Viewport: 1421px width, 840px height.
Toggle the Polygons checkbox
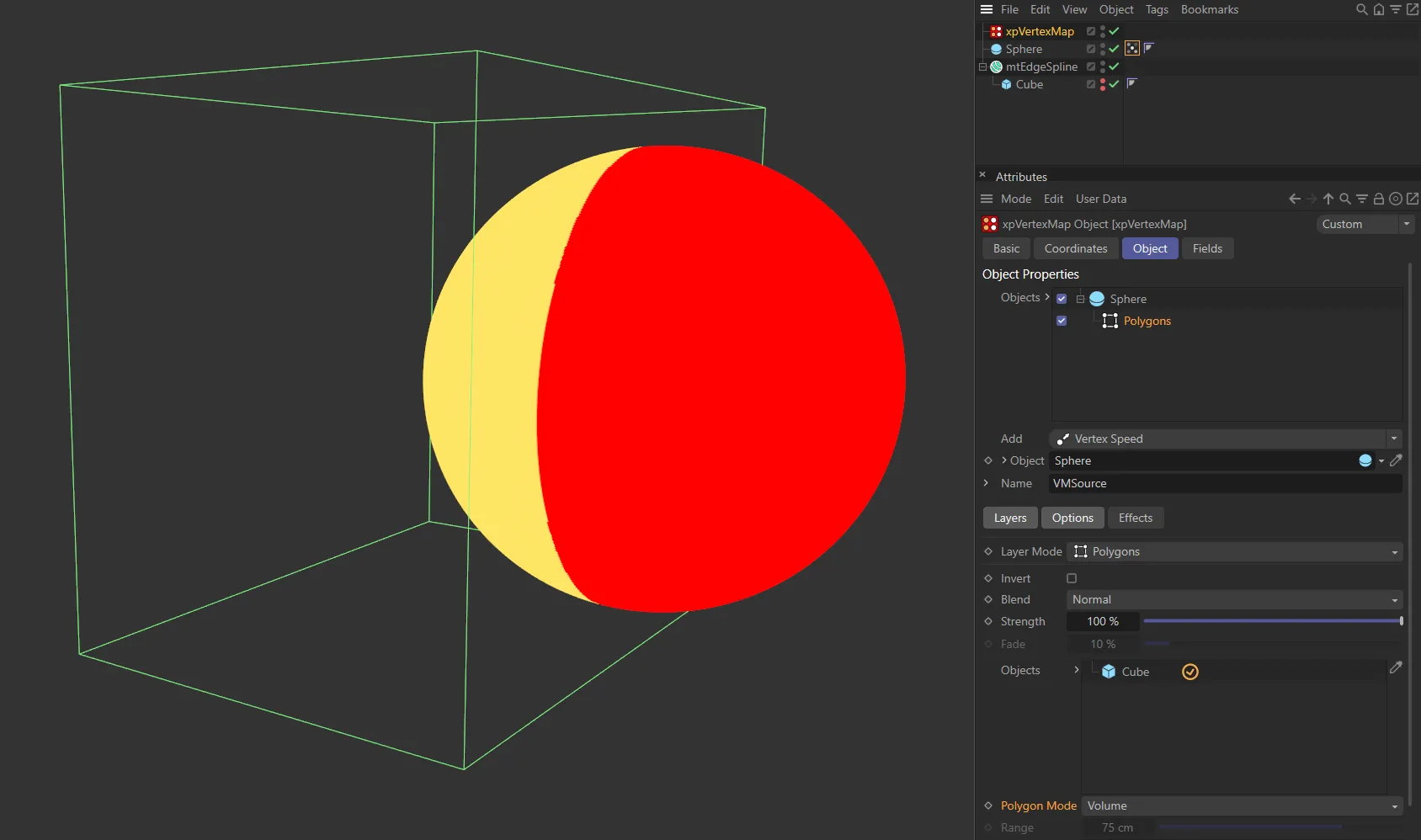pos(1061,321)
